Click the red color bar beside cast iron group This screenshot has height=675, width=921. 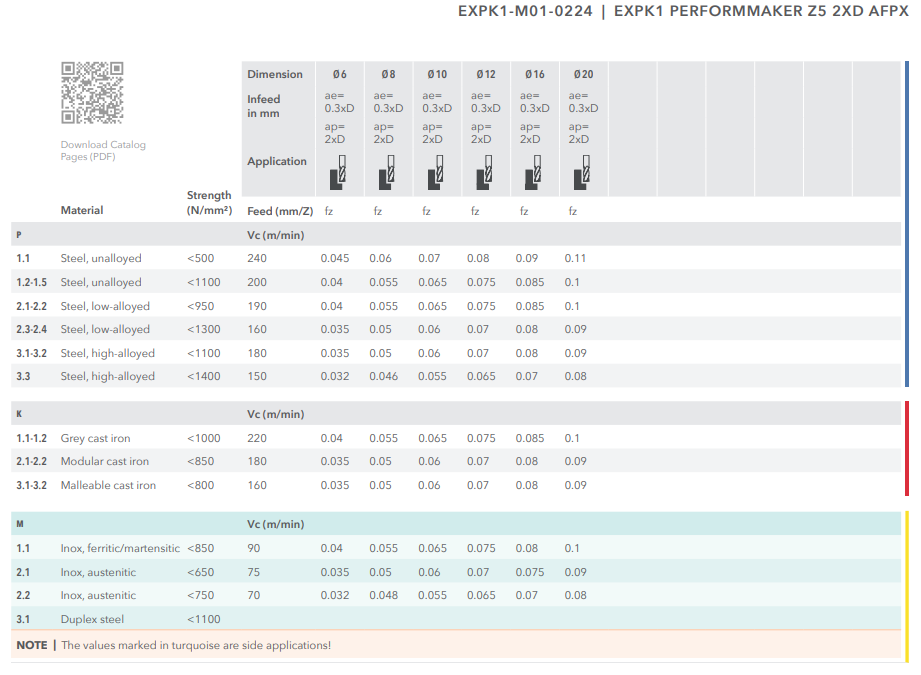click(906, 448)
